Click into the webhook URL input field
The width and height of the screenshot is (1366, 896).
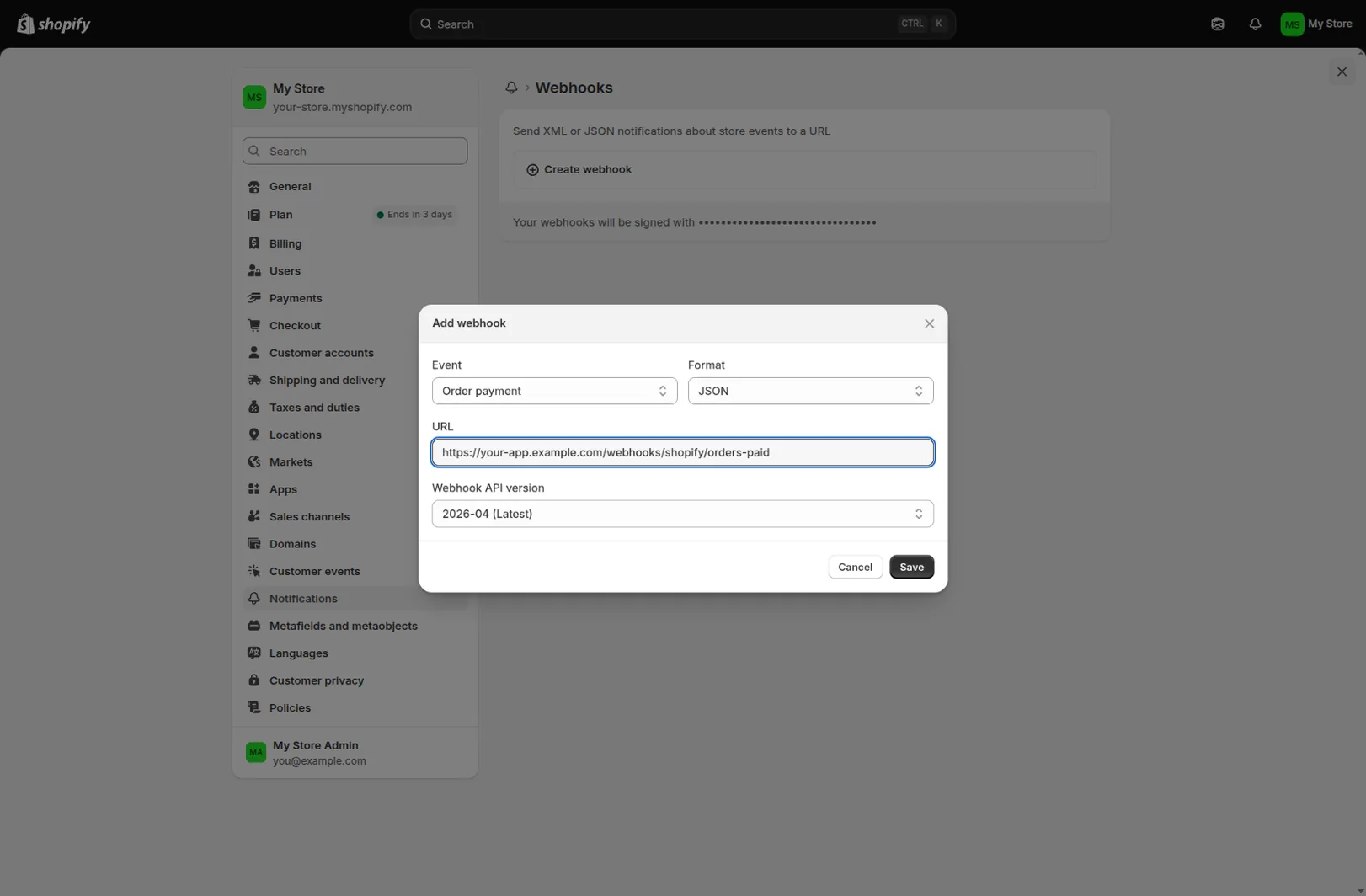(682, 452)
